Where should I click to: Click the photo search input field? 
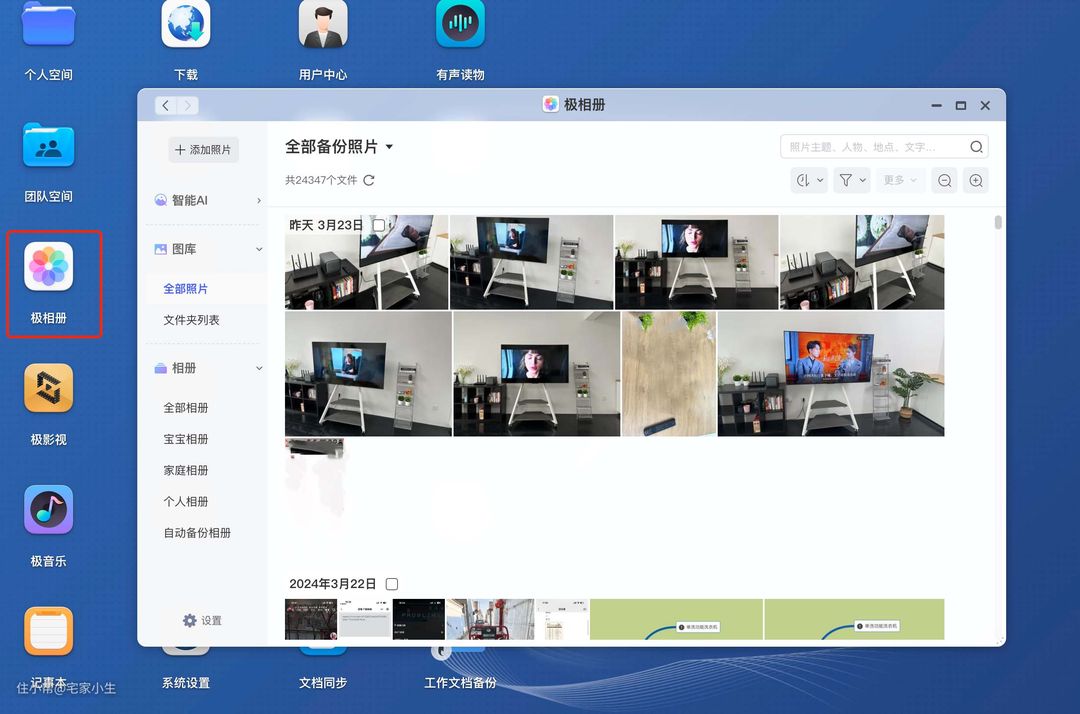(870, 147)
